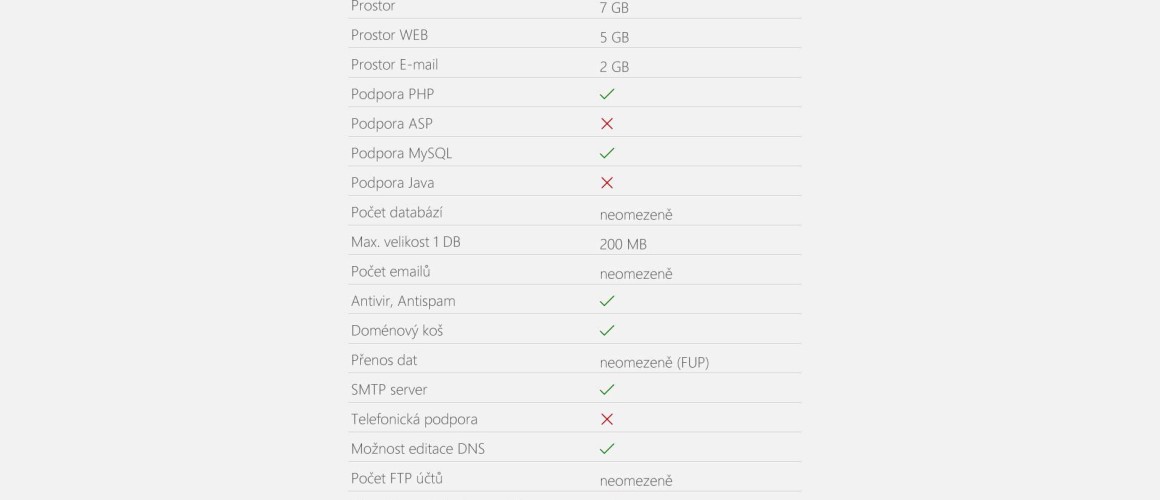Screen dimensions: 1160x500
Task: Click neomezeně (FUP) value for Přenos dat
Action: (x=654, y=362)
